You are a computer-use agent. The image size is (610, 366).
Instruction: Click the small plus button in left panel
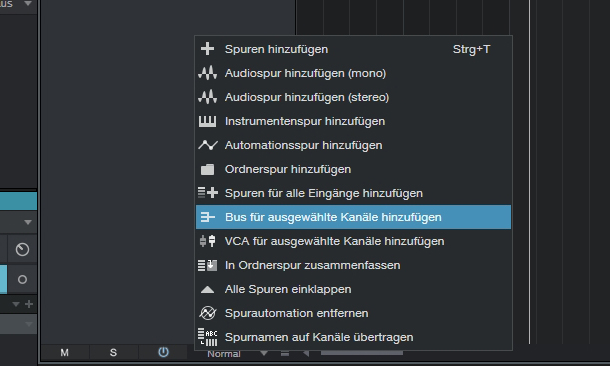tap(29, 304)
